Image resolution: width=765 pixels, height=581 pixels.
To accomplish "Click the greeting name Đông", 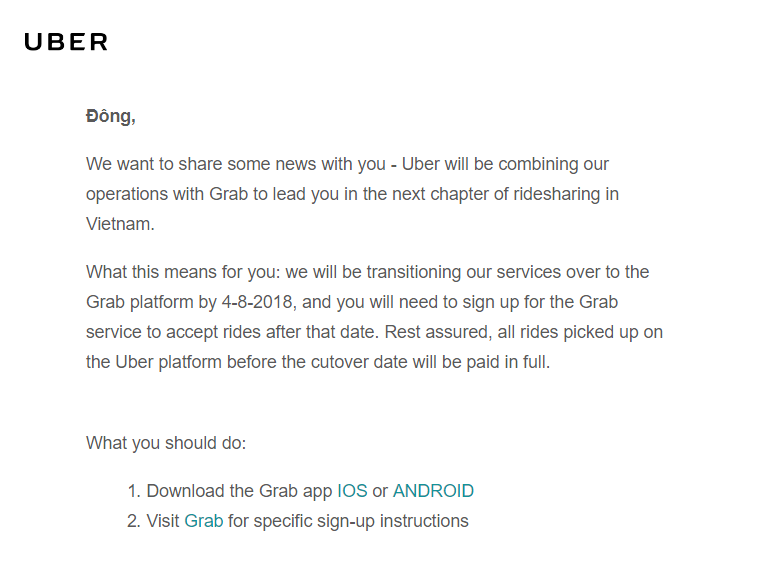I will pyautogui.click(x=110, y=116).
